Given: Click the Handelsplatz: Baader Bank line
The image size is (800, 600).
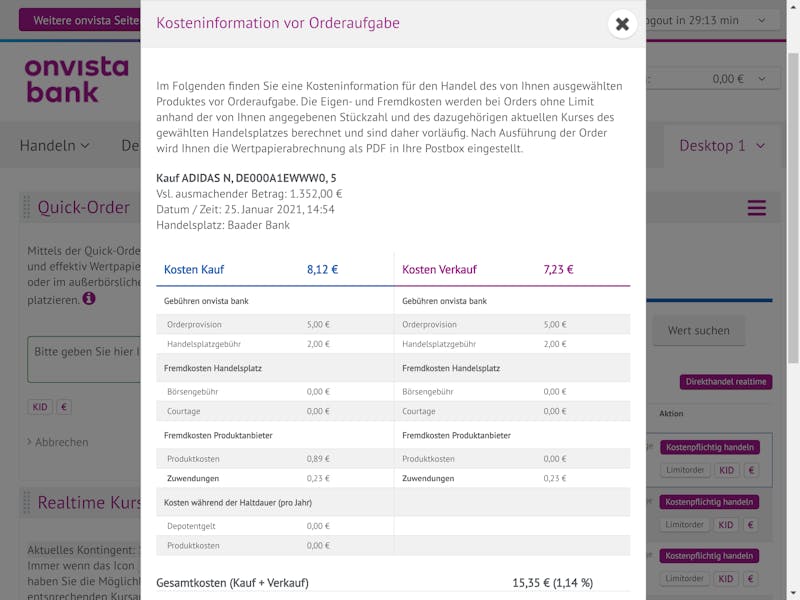Looking at the screenshot, I should (x=223, y=225).
